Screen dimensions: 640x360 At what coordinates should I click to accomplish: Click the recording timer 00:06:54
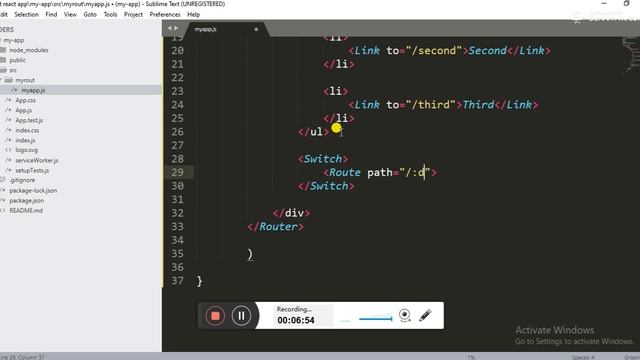click(x=296, y=320)
